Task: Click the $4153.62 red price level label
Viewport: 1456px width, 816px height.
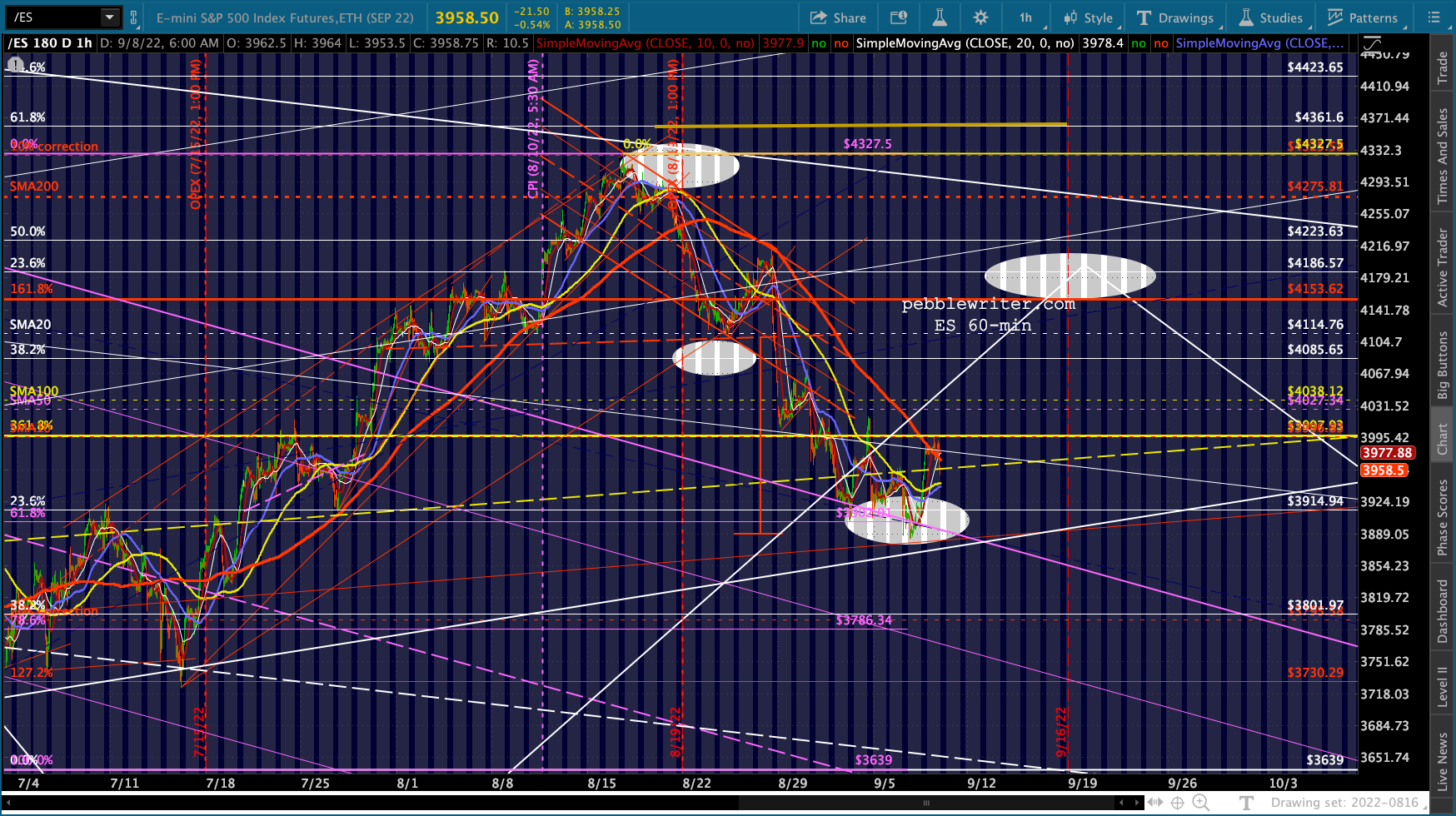Action: click(x=1314, y=289)
